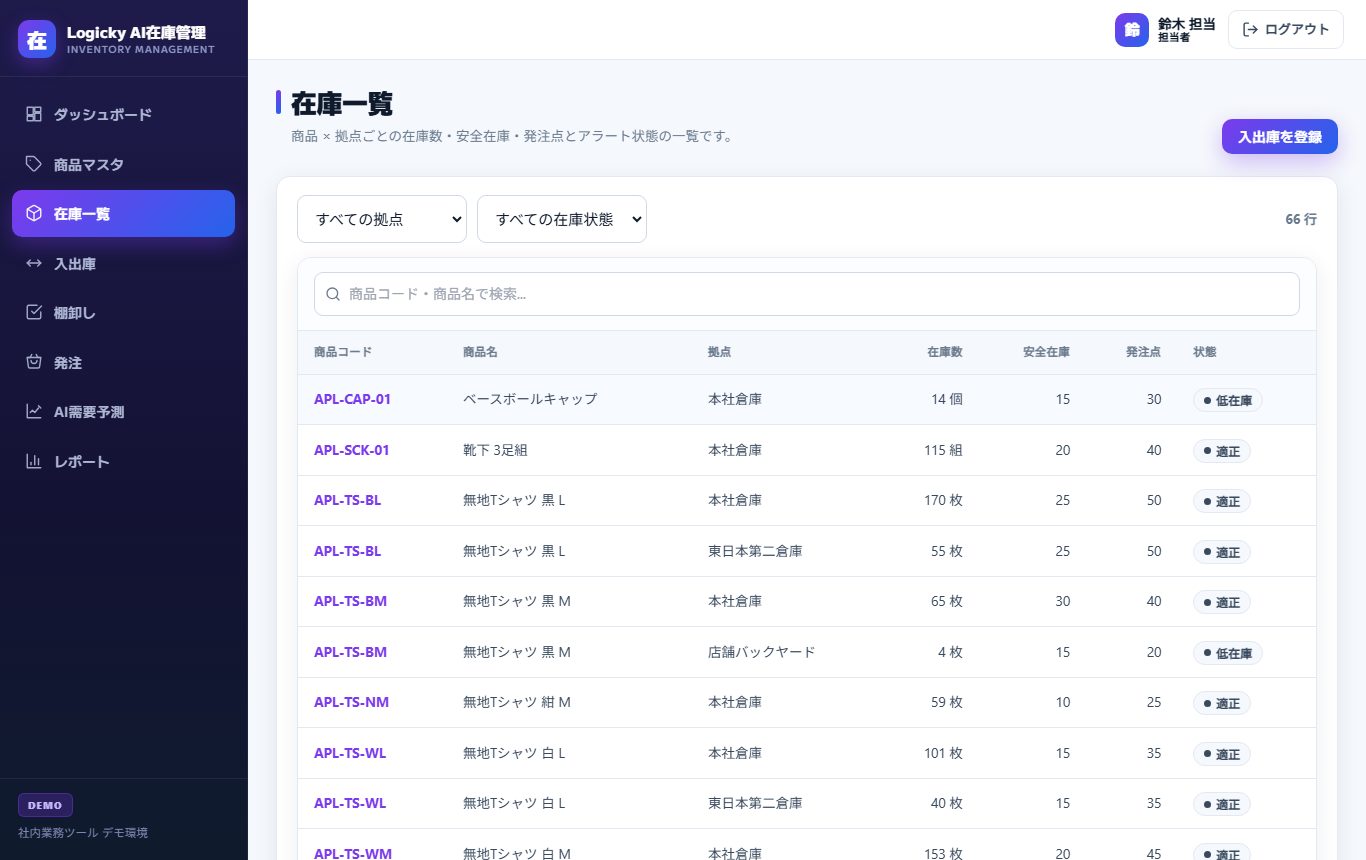Screen dimensions: 1366x860
Task: Click the 在庫一覧 page heading
Action: (x=342, y=103)
